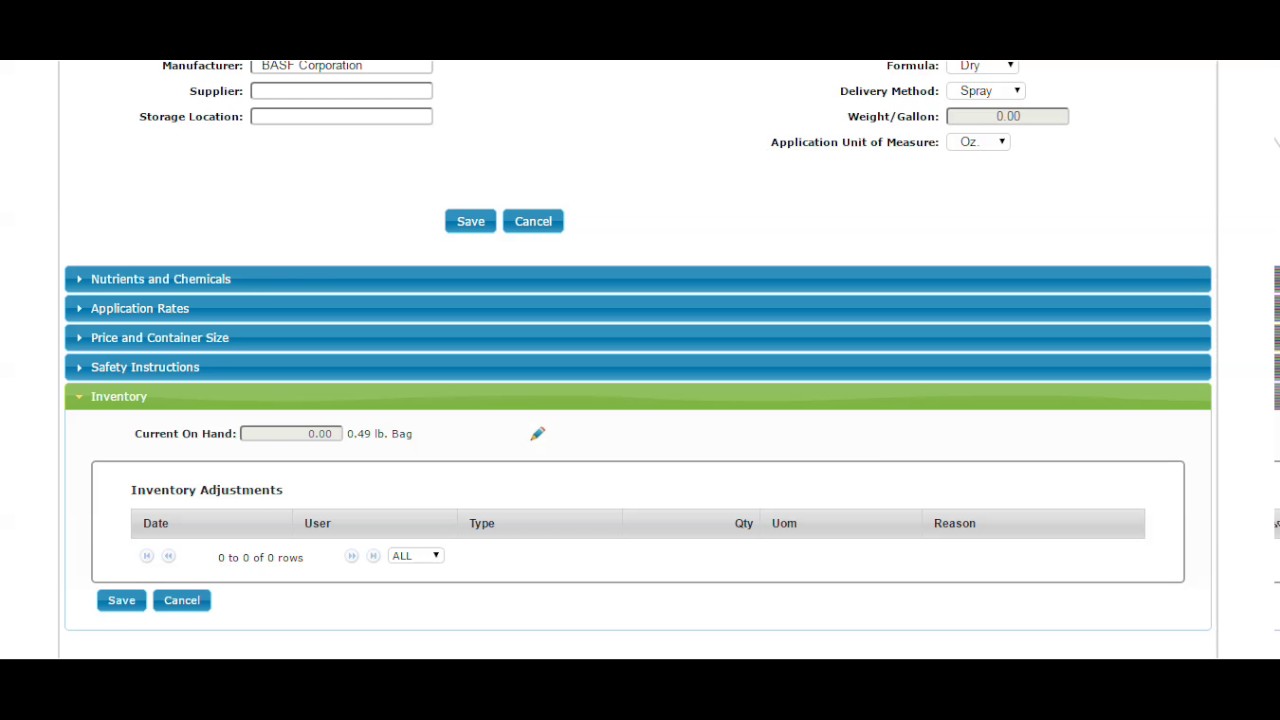Expand the Application Rates section
The width and height of the screenshot is (1280, 720).
click(638, 308)
